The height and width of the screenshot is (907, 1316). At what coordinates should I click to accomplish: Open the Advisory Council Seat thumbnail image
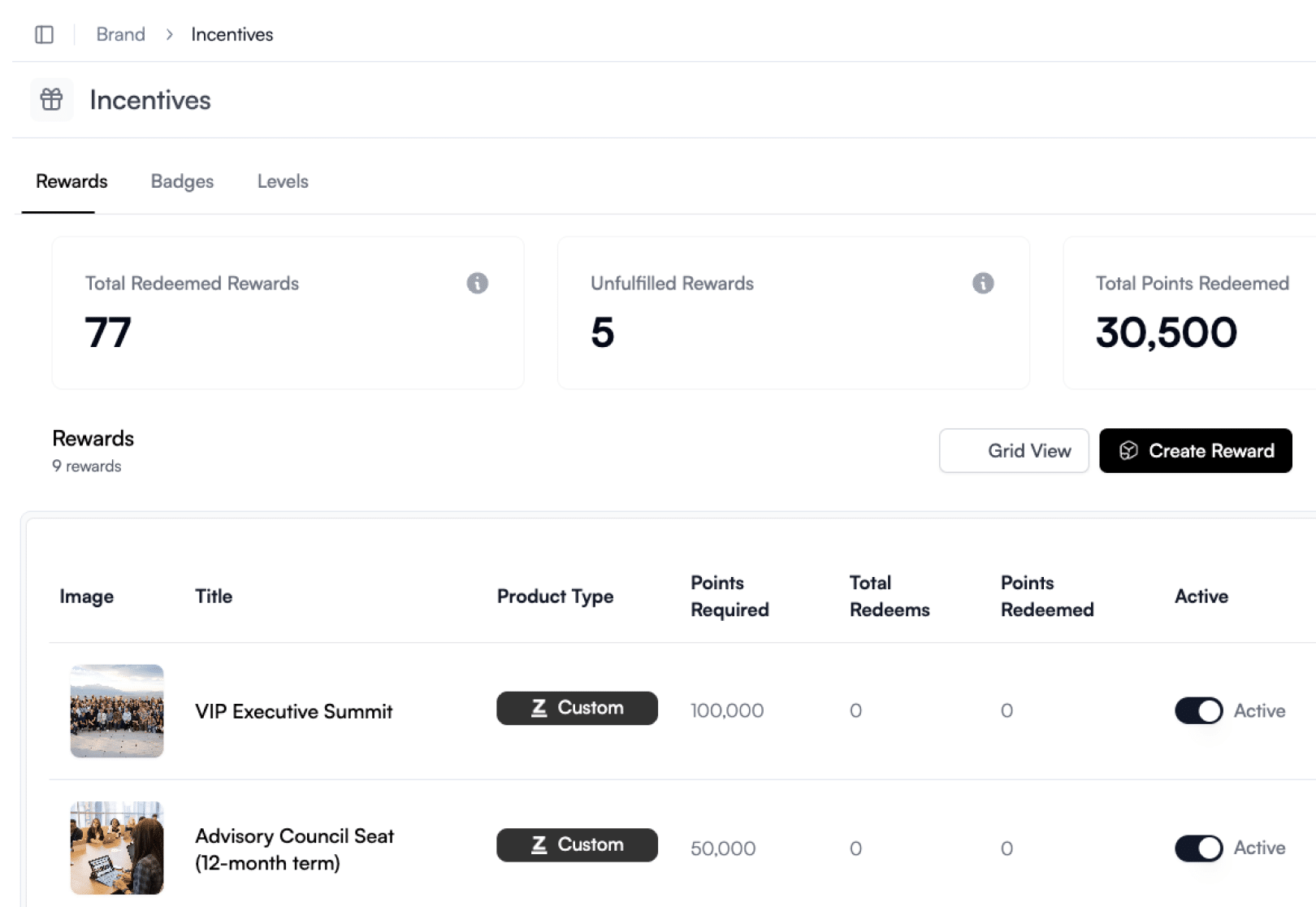tap(117, 848)
